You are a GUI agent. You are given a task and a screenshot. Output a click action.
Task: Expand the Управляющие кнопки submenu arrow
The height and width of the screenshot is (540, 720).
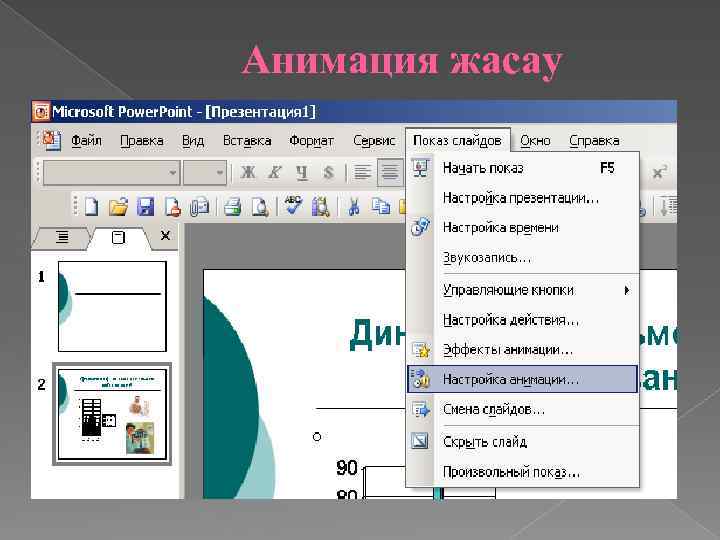pyautogui.click(x=626, y=290)
